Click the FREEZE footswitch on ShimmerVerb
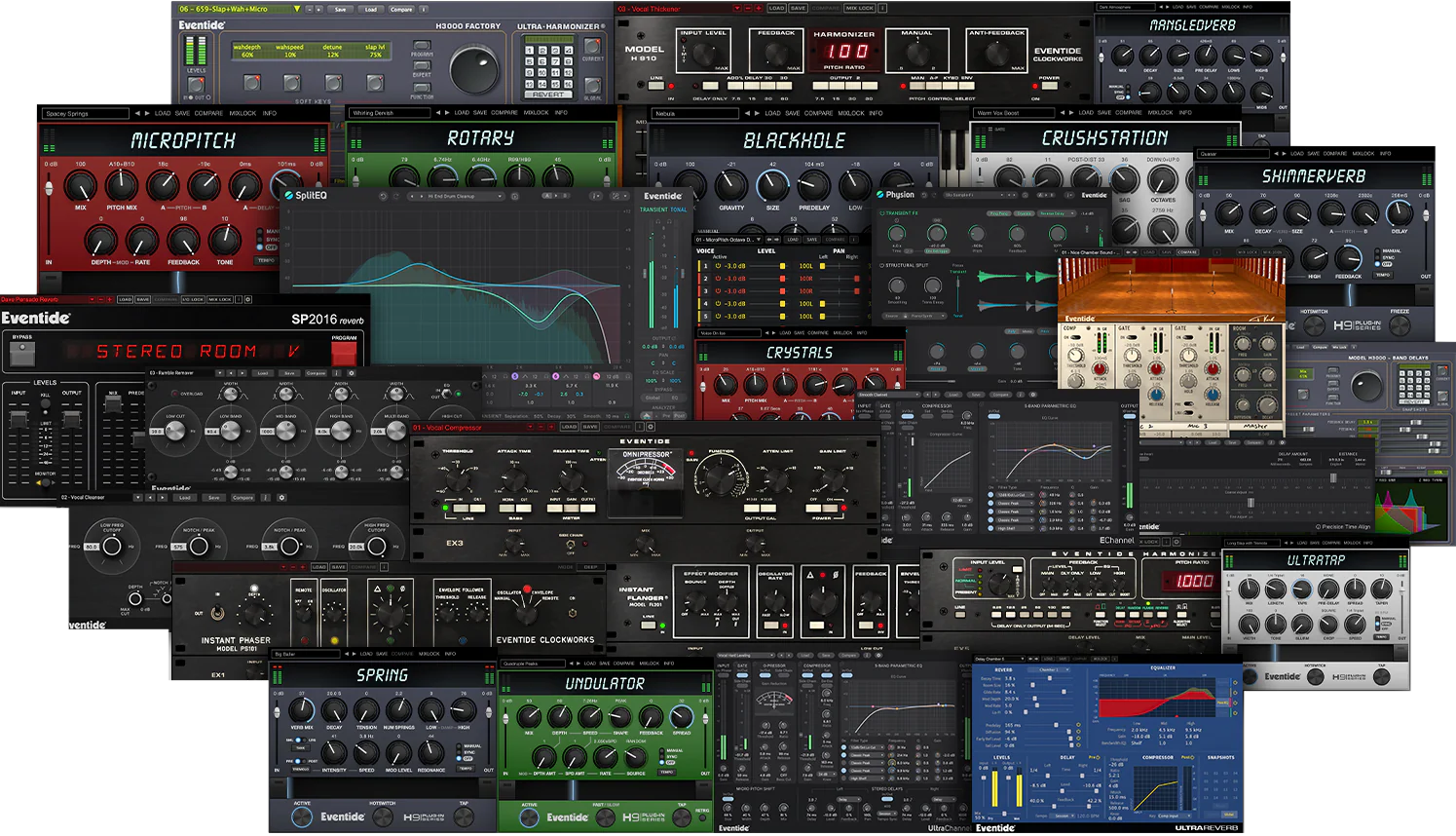This screenshot has height=836, width=1456. coord(1400,325)
